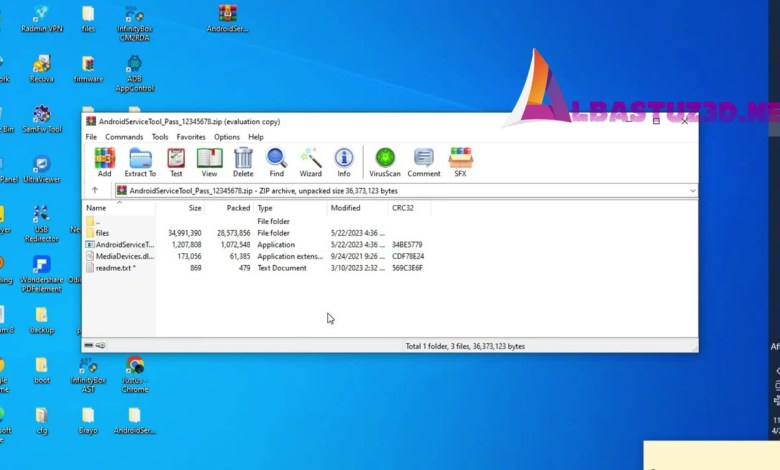Open USB Redirector desktop icon
Viewport: 780px width, 470px height.
tap(42, 224)
